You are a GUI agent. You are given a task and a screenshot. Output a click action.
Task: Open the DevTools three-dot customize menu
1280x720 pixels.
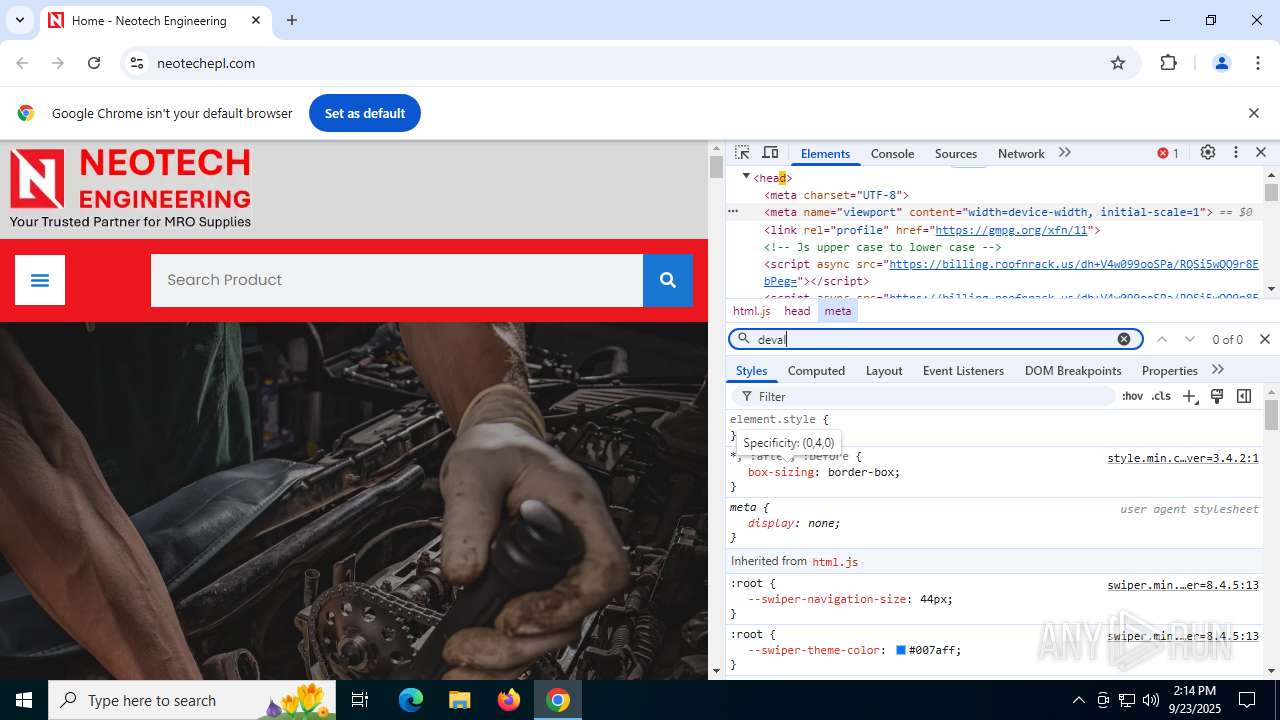point(1236,153)
